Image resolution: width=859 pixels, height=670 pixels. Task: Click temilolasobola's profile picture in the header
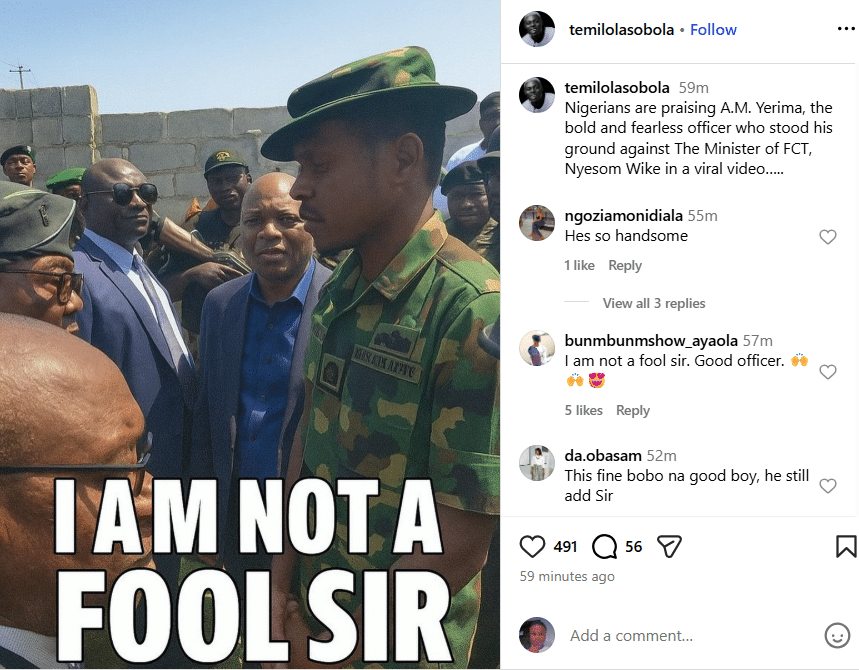pyautogui.click(x=537, y=29)
